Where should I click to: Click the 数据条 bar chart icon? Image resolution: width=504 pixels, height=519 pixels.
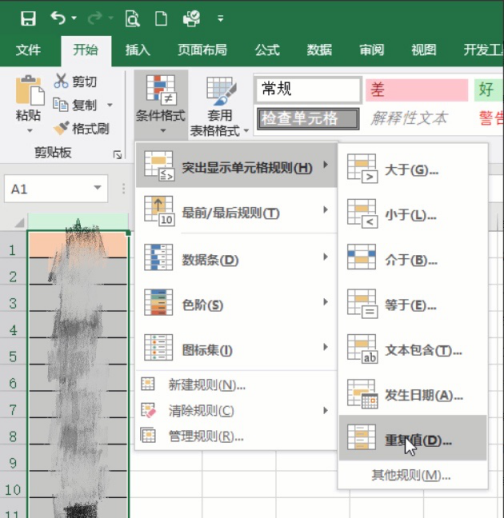pos(158,257)
